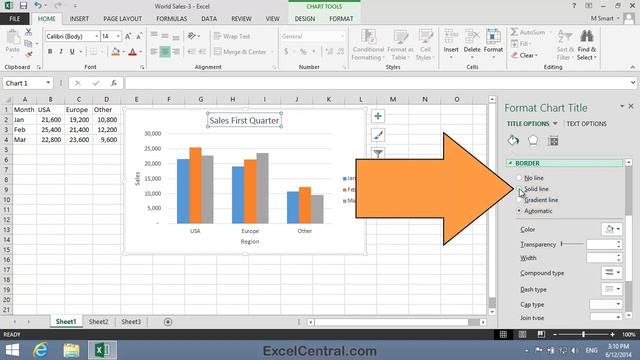Switch to FORMAT chart tools tab
The width and height of the screenshot is (640, 360).
341,19
